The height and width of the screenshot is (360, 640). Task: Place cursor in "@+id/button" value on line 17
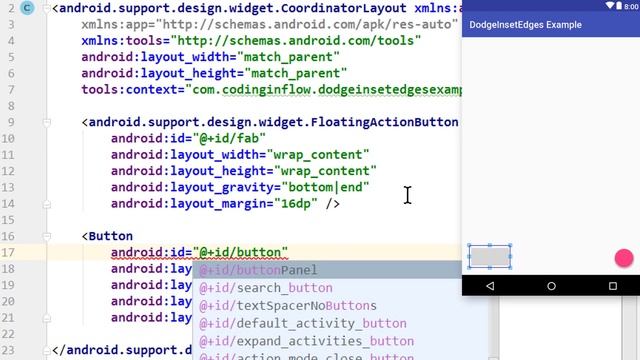click(240, 253)
